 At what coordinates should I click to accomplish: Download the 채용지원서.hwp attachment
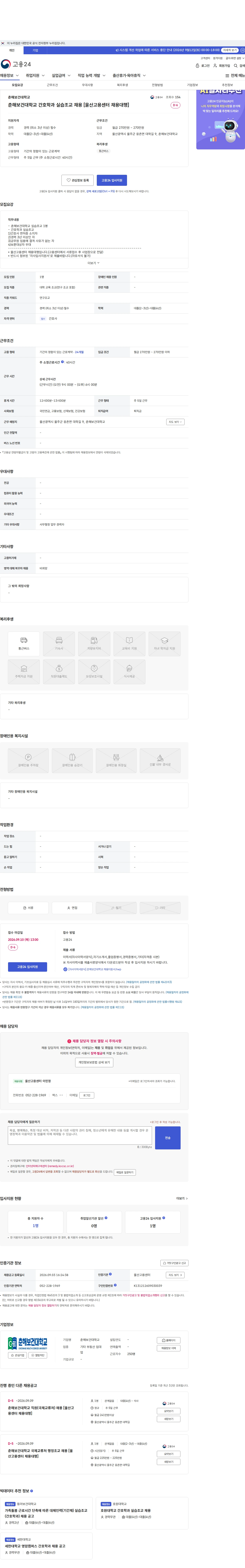point(92,969)
